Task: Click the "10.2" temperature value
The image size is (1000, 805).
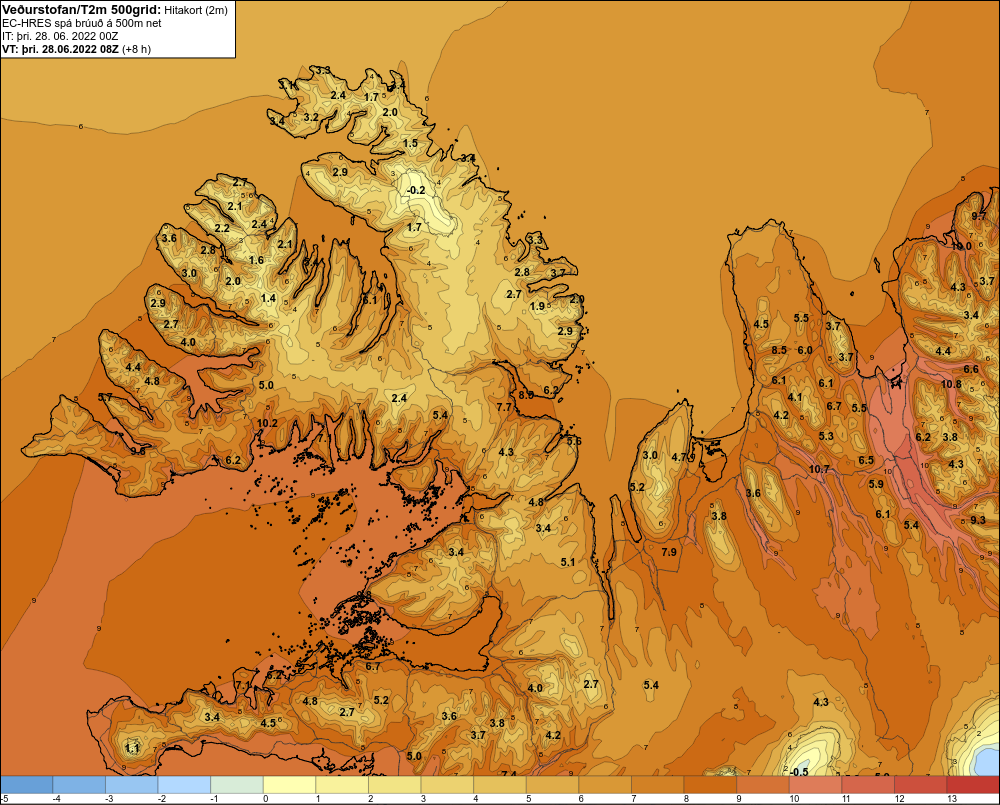Action: (x=267, y=423)
